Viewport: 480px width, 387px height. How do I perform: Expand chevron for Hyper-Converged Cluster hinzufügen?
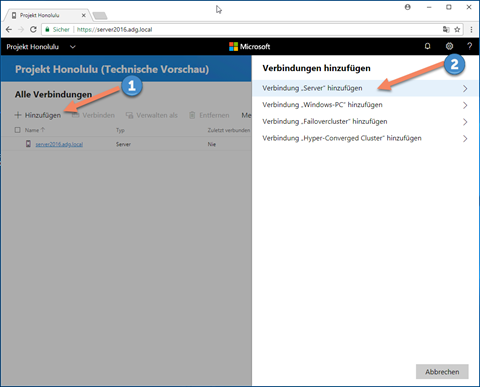tap(465, 138)
